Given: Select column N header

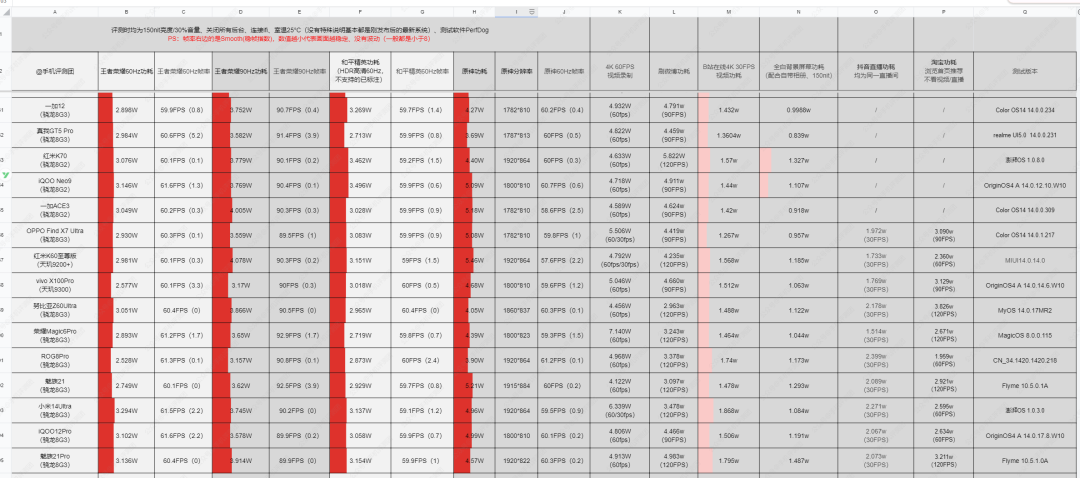Looking at the screenshot, I should 798,12.
